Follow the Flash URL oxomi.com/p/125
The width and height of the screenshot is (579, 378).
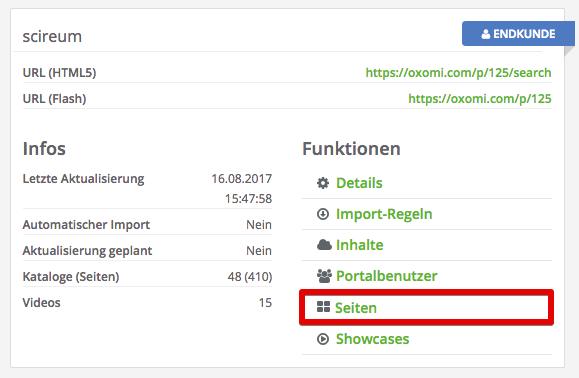pyautogui.click(x=480, y=99)
